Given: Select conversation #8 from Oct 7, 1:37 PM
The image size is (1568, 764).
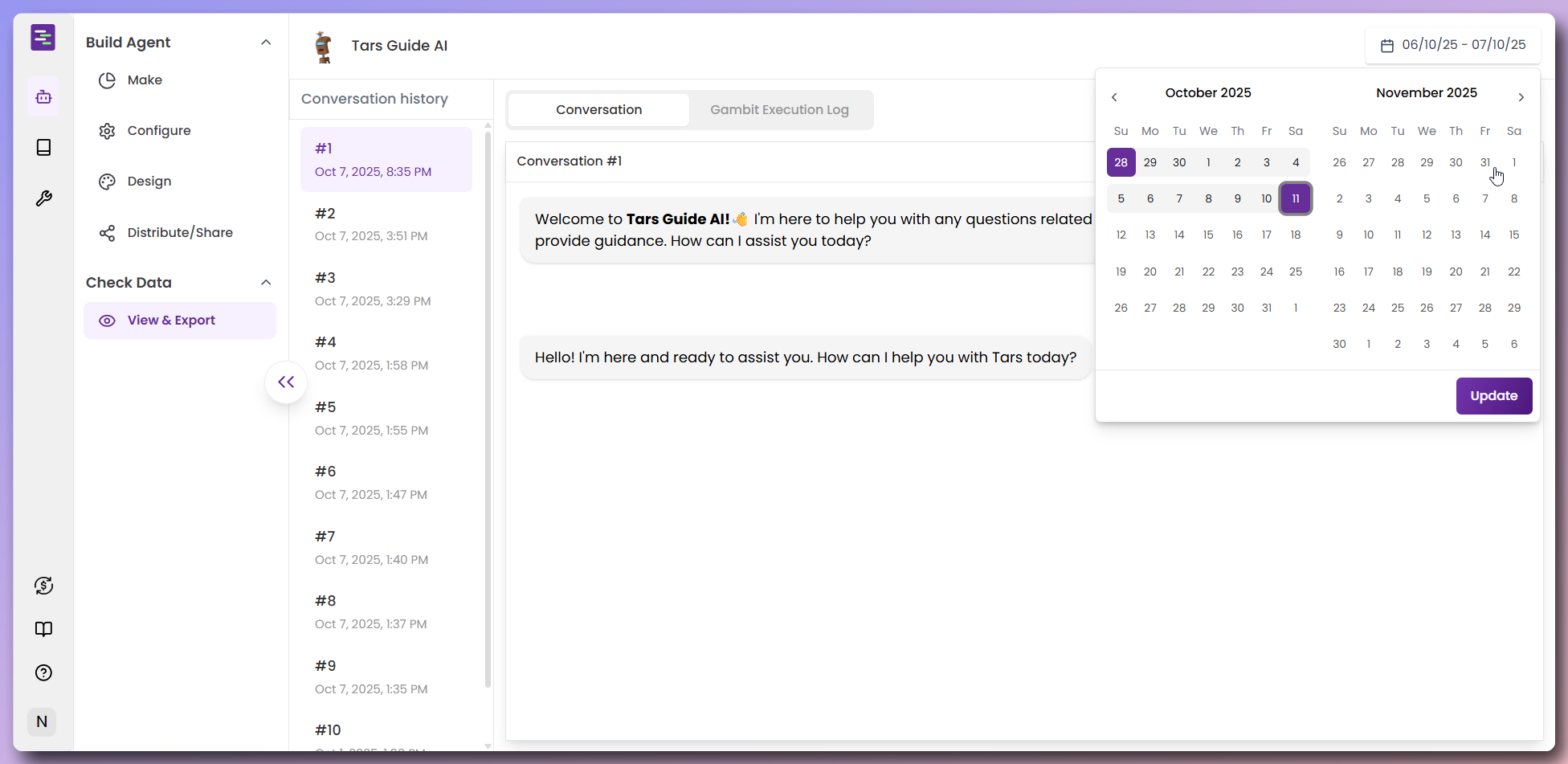Looking at the screenshot, I should [386, 611].
